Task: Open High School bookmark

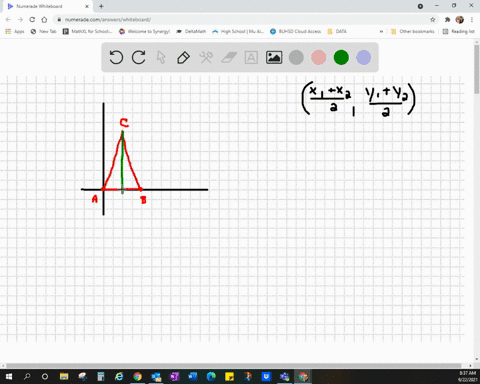Action: coord(238,31)
